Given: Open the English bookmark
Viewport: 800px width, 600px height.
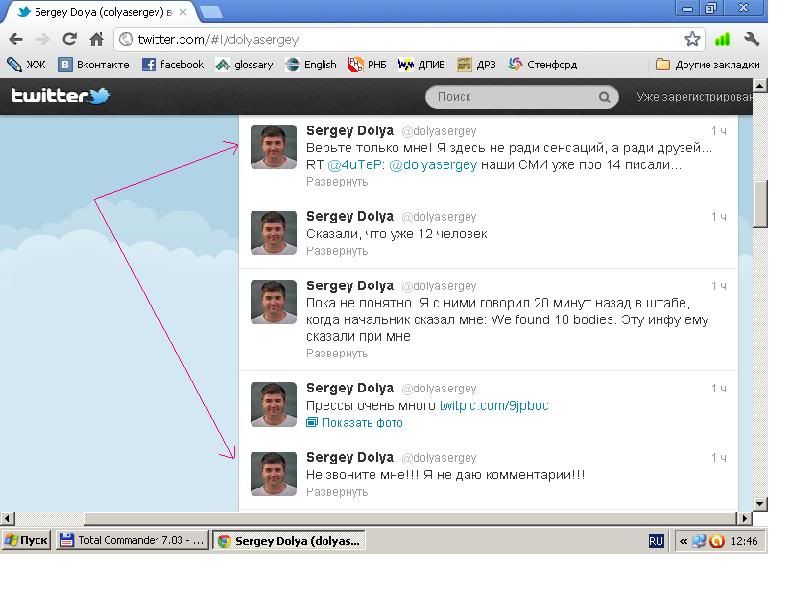Looking at the screenshot, I should 311,65.
